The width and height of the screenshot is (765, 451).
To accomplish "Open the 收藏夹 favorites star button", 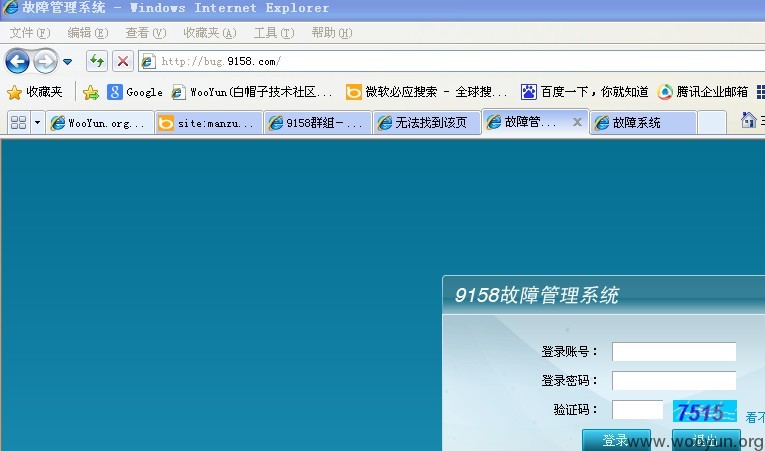I will tap(35, 92).
